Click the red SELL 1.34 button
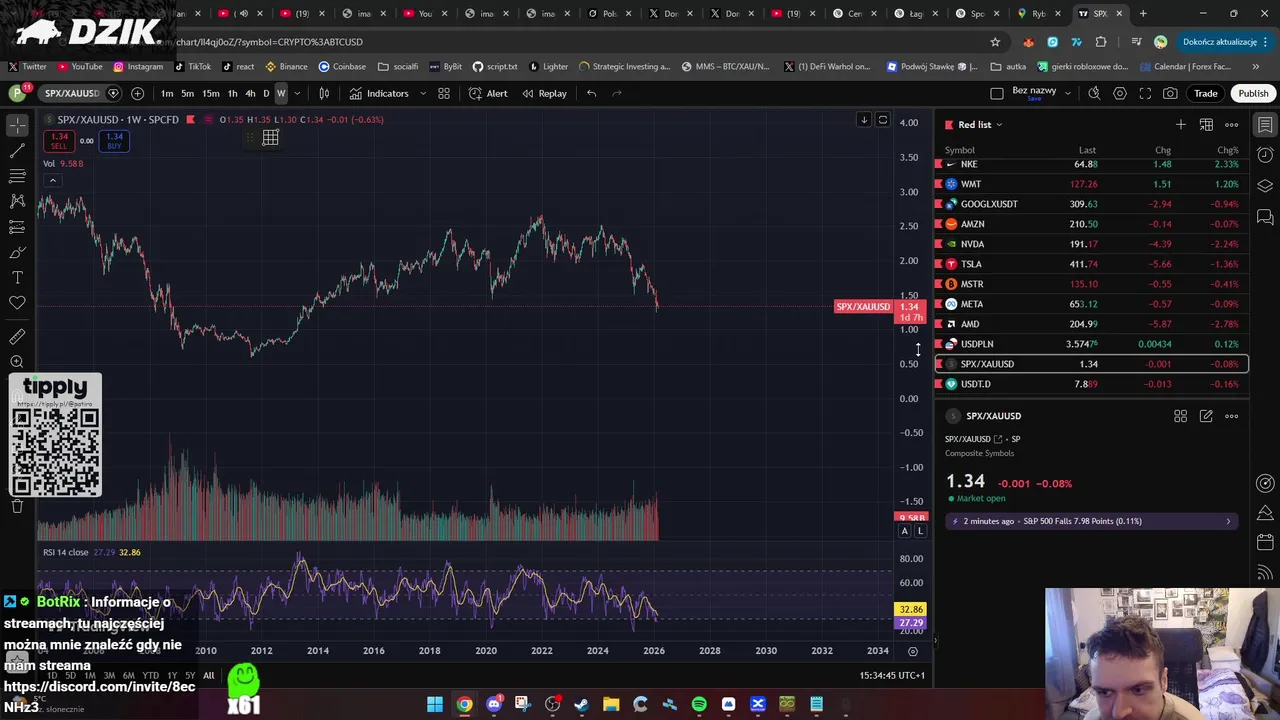This screenshot has height=720, width=1280. click(59, 141)
